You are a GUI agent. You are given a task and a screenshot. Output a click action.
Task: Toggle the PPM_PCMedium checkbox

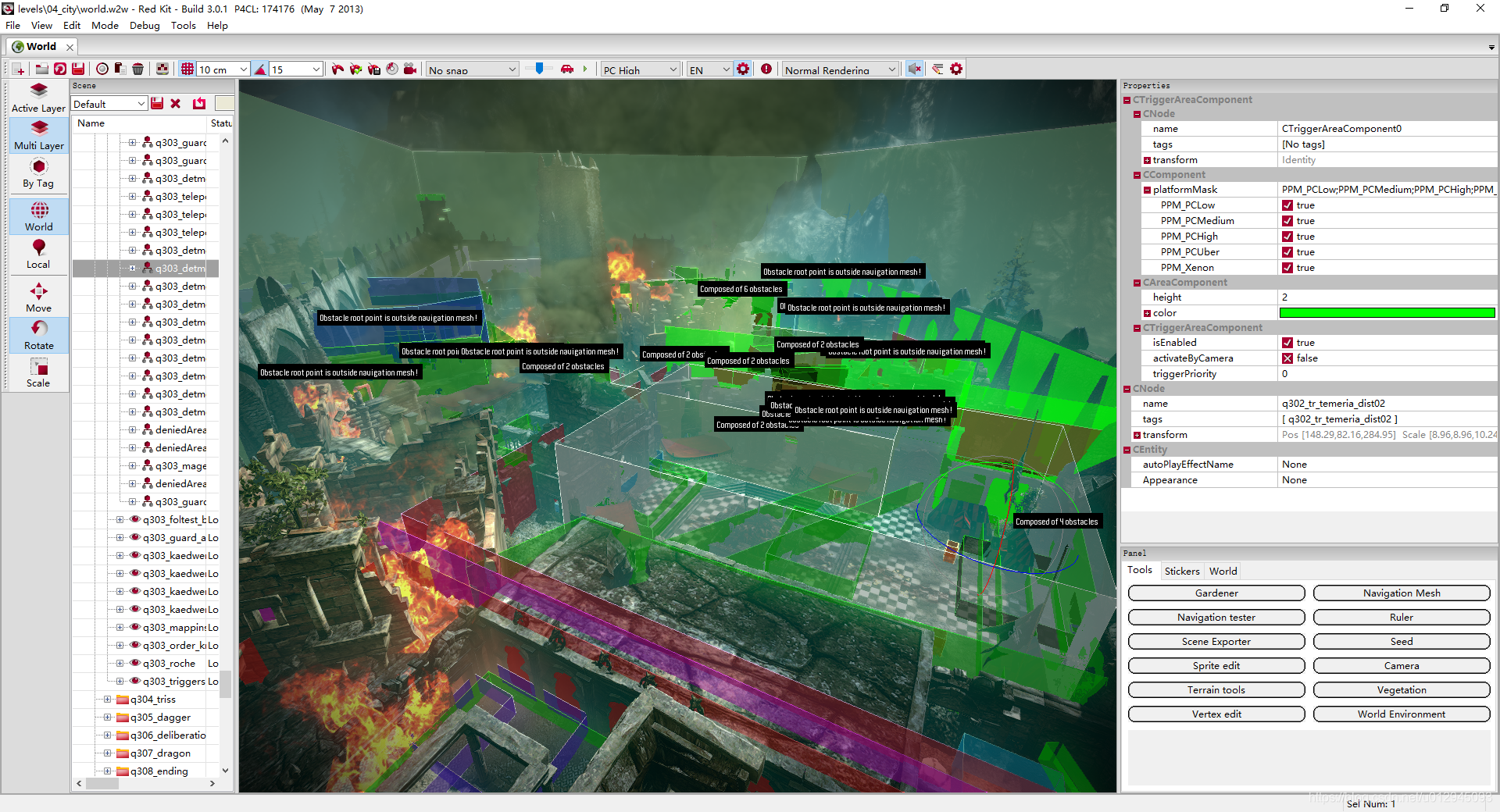click(1287, 221)
